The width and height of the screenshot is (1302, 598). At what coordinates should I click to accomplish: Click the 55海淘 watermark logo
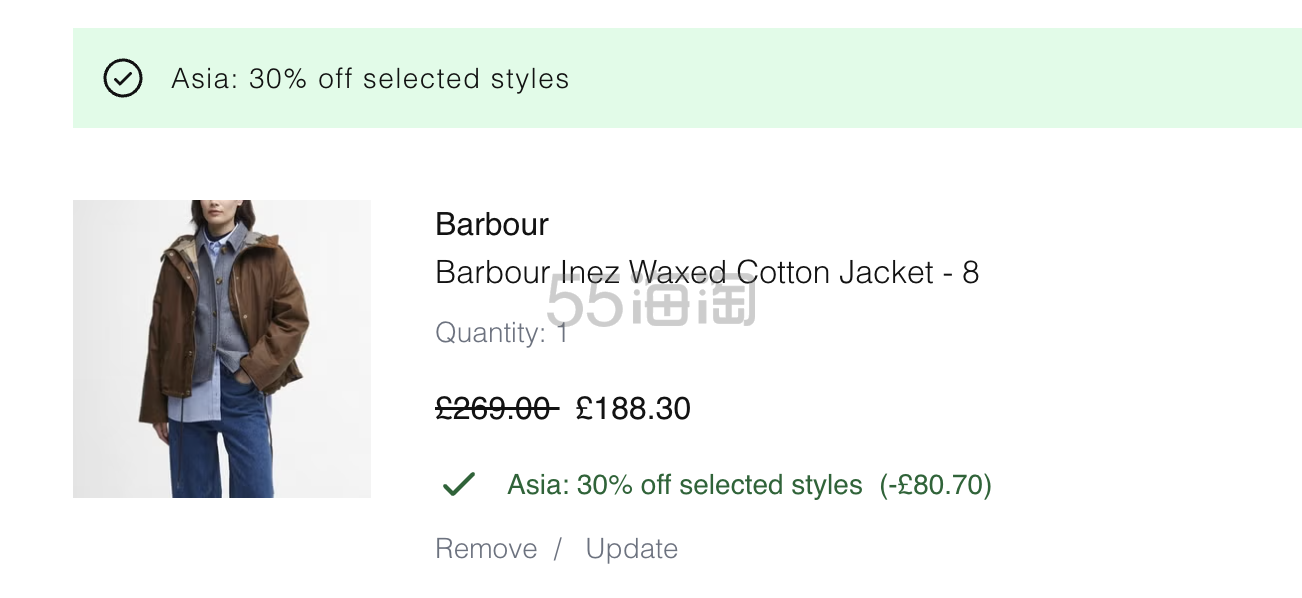coord(651,300)
